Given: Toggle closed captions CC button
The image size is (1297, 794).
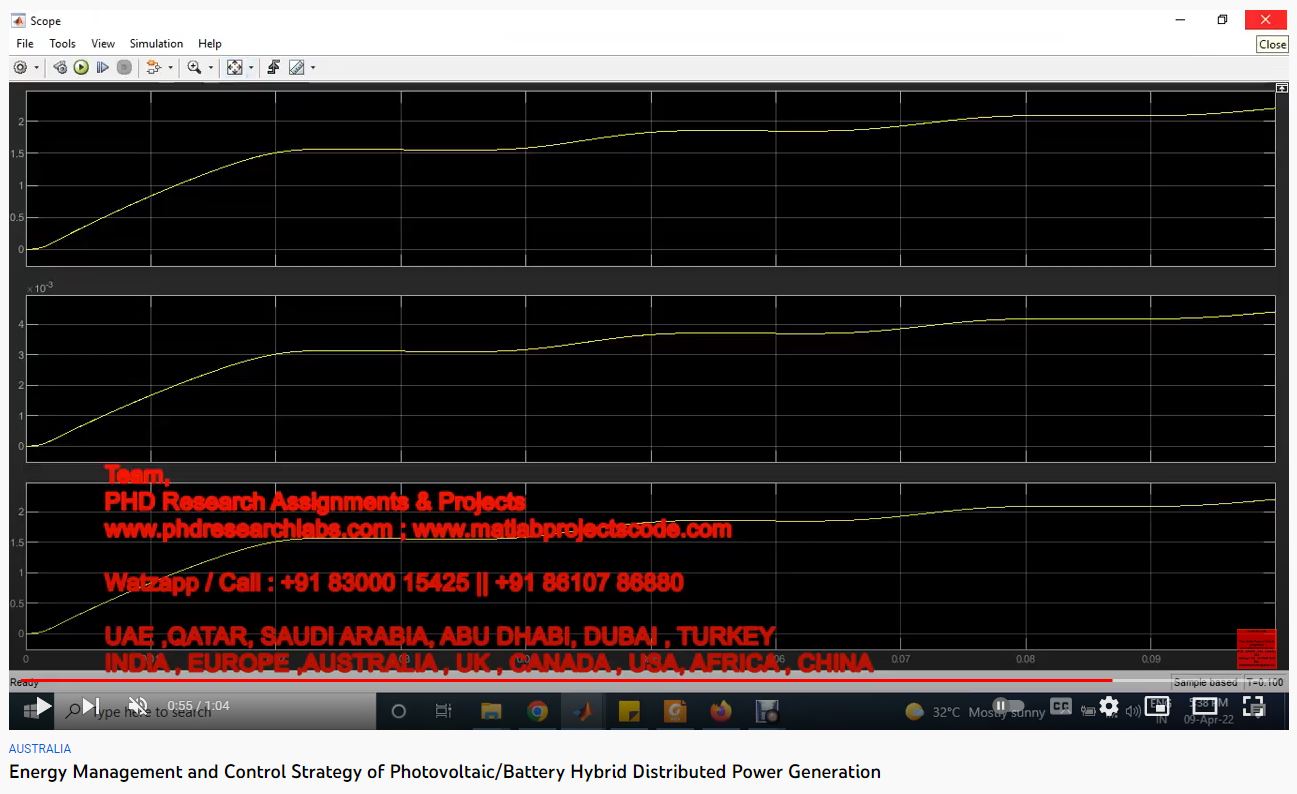Looking at the screenshot, I should (x=1061, y=706).
